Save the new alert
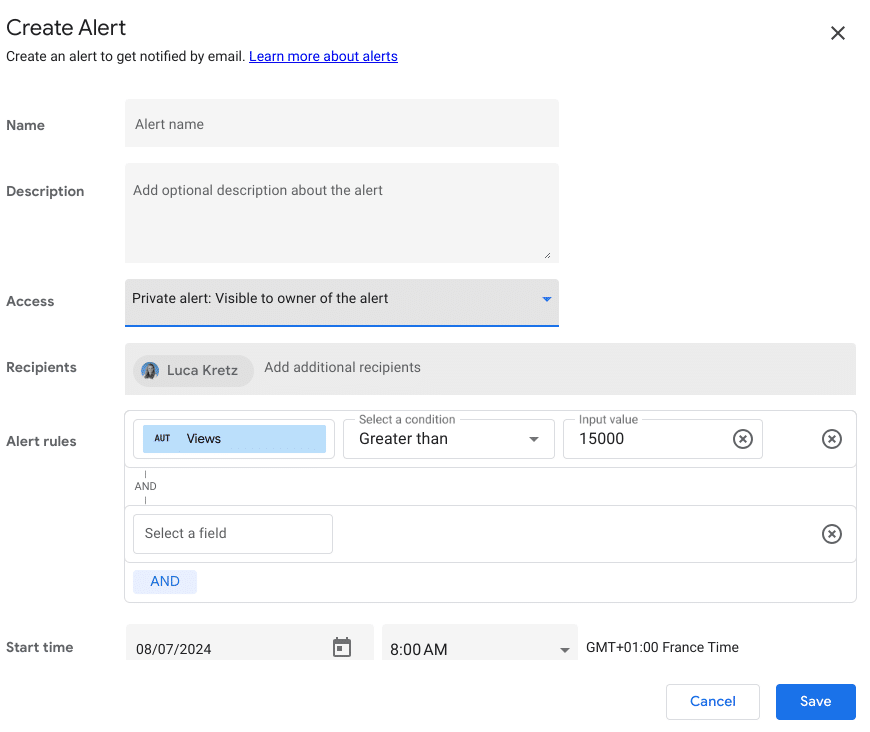Viewport: 870px width, 732px height. pos(815,701)
